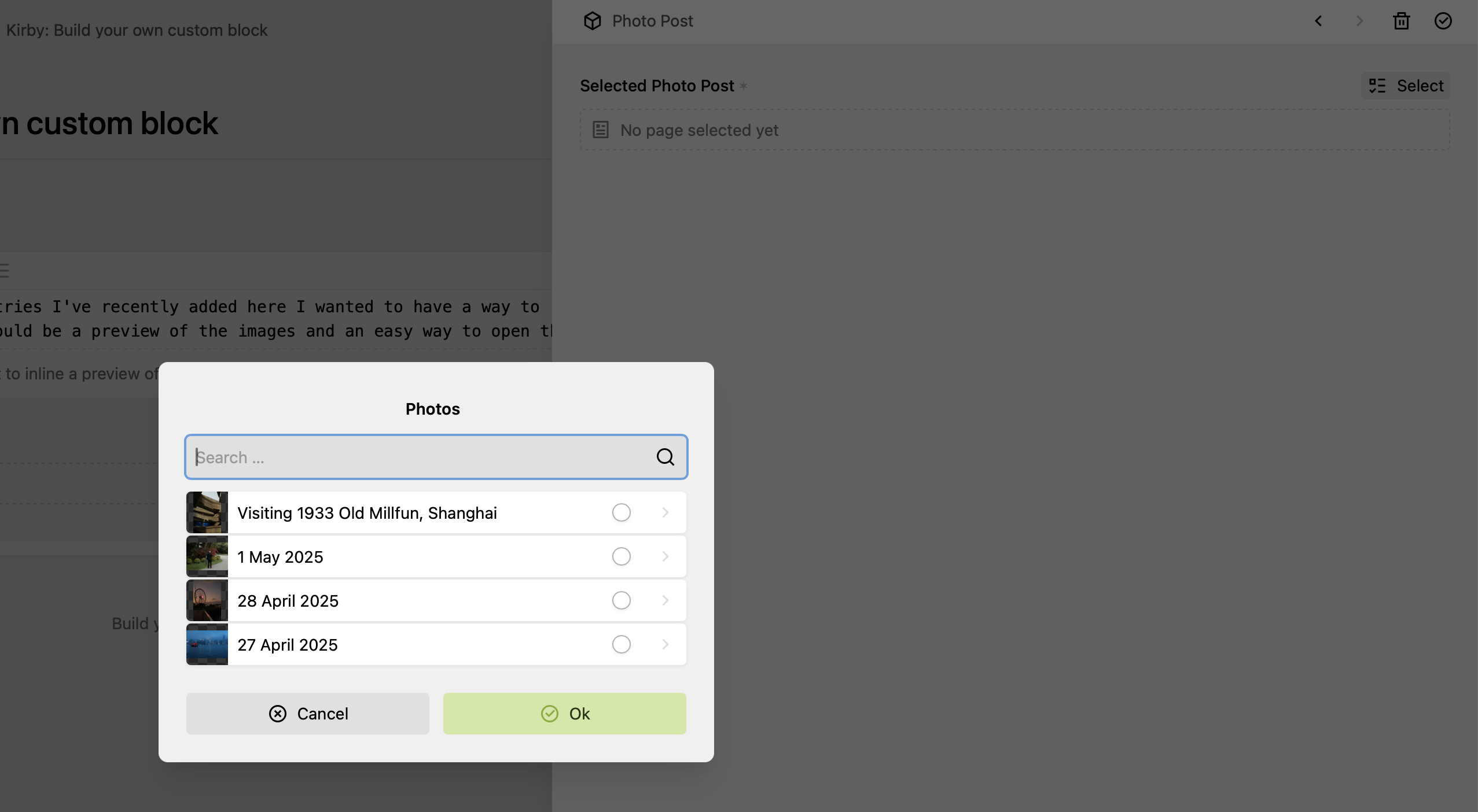Click the Visiting 1933 Old Millfun thumbnail
The width and height of the screenshot is (1478, 812).
coord(207,512)
